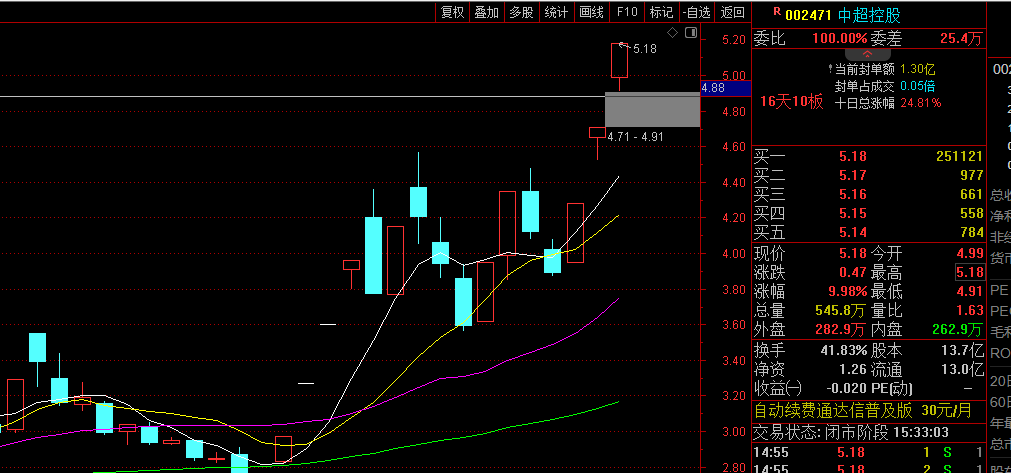Click the latest limit-up candle near 5.18

(620, 60)
